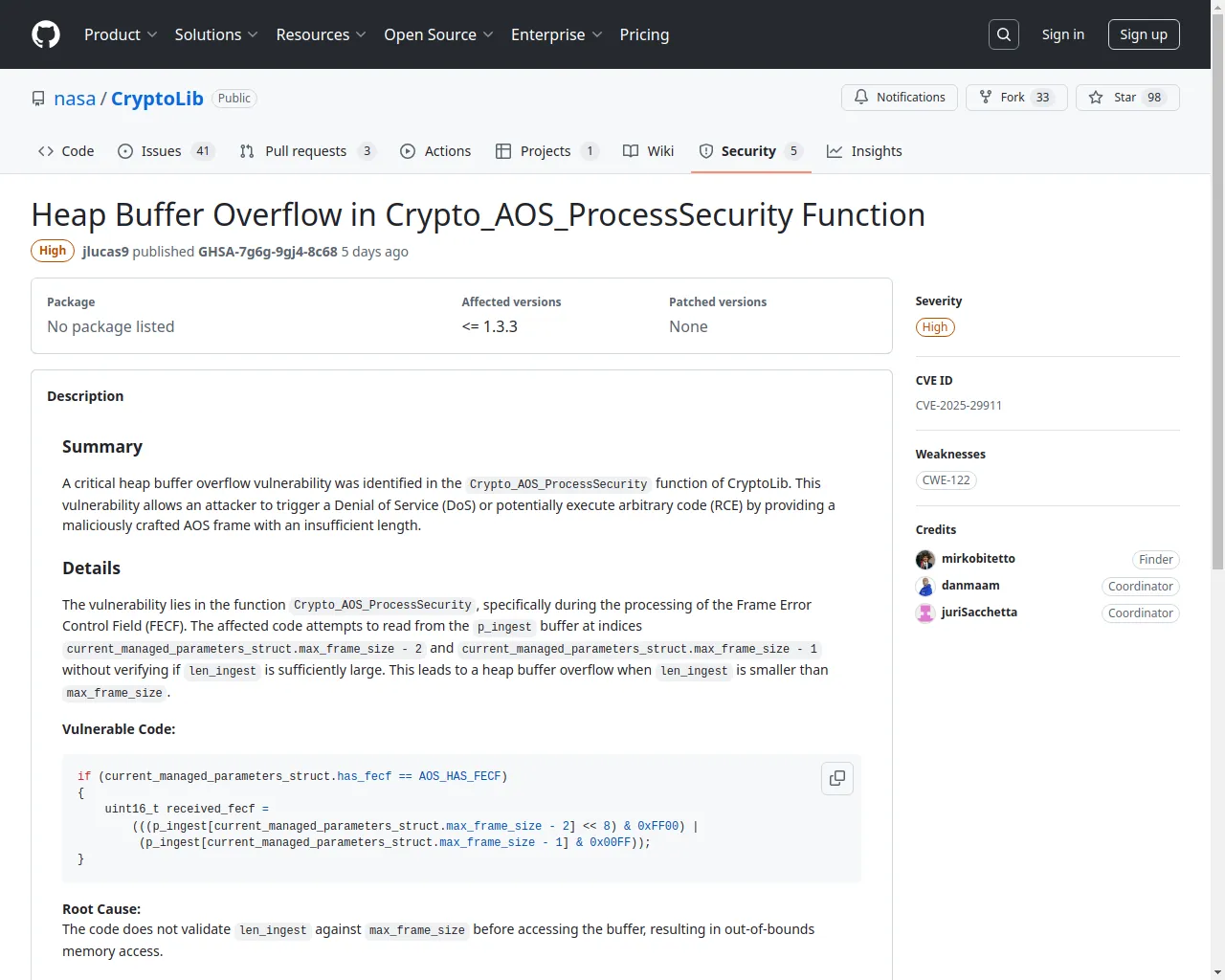The height and width of the screenshot is (980, 1225).
Task: Open the Pricing page
Action: (644, 34)
